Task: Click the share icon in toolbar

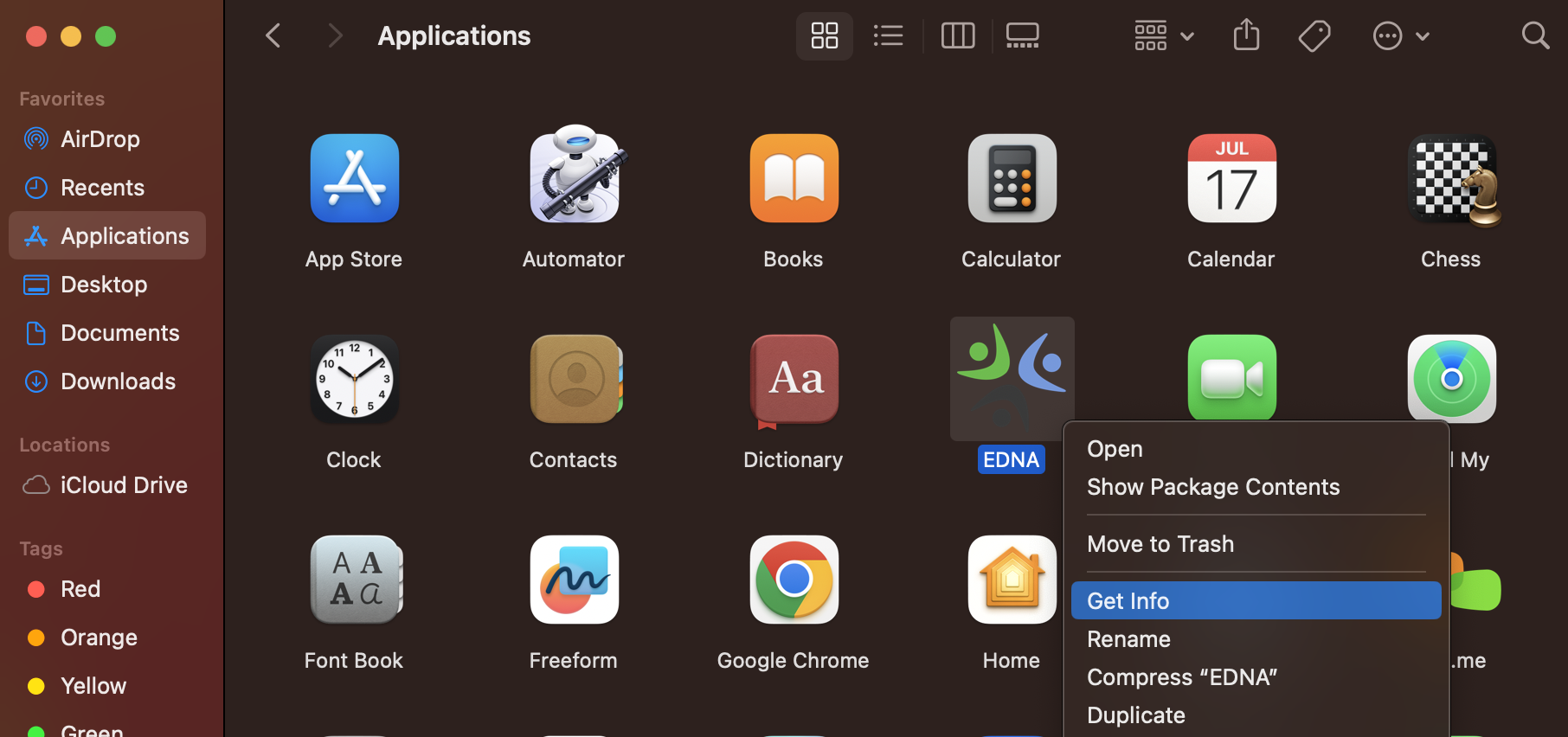Action: pos(1246,36)
